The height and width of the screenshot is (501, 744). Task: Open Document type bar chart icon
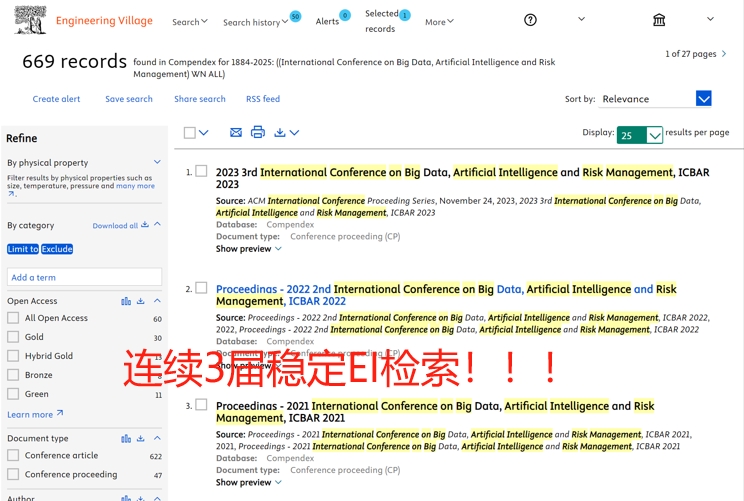126,438
